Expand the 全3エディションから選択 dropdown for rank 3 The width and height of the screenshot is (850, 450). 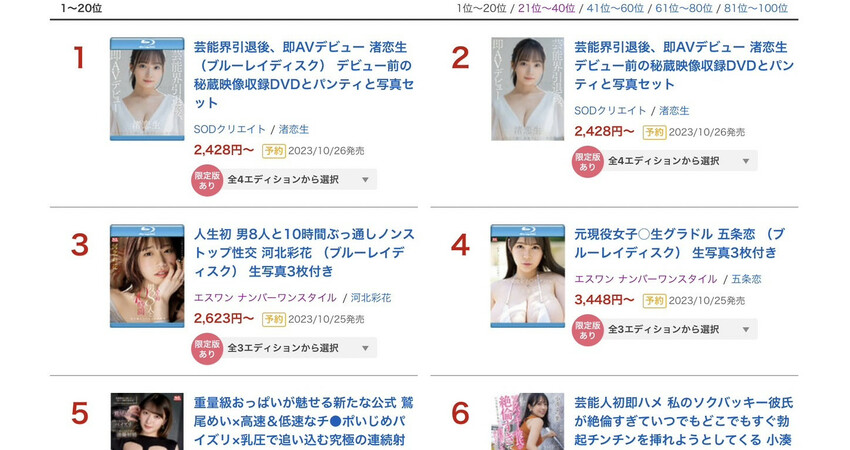[300, 348]
